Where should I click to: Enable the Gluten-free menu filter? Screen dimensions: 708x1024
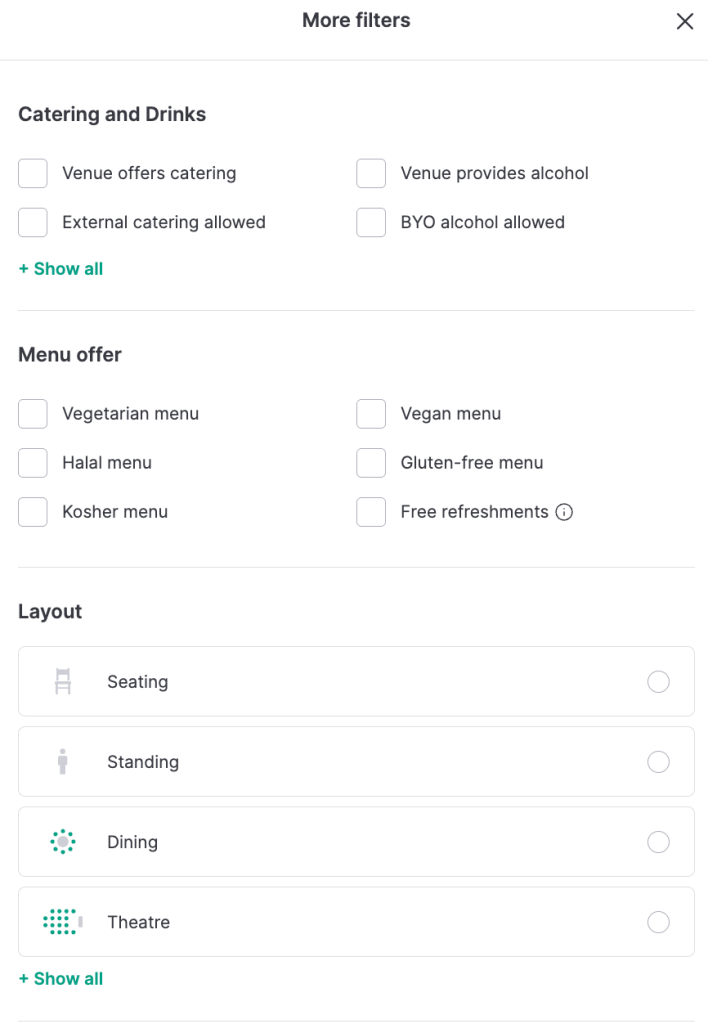[371, 462]
